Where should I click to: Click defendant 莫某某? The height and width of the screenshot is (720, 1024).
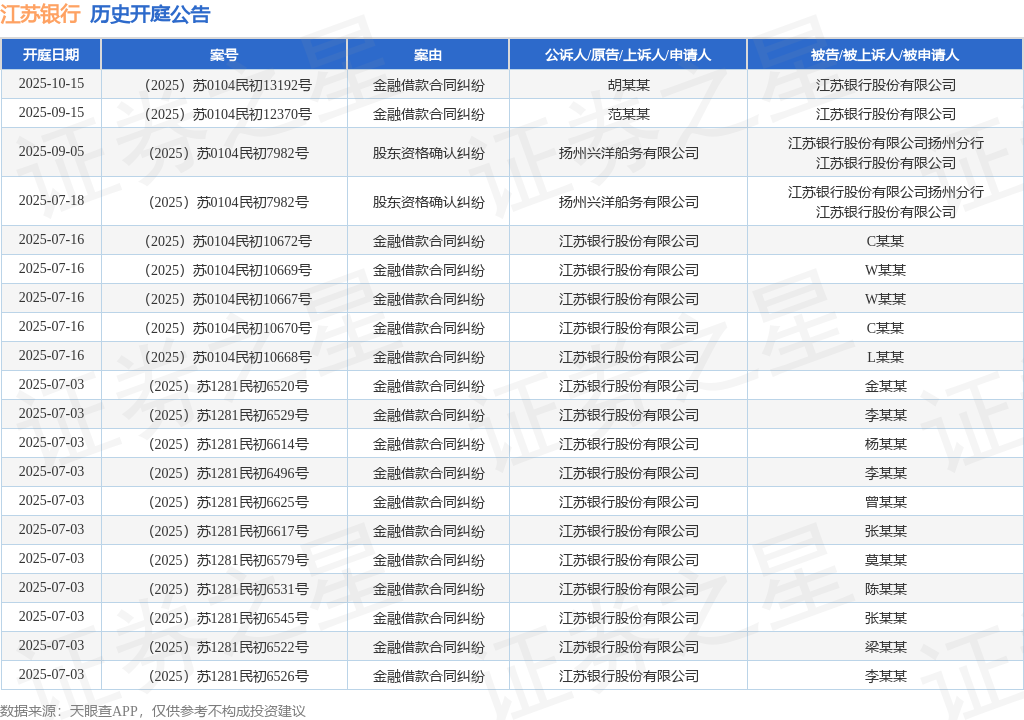[886, 561]
